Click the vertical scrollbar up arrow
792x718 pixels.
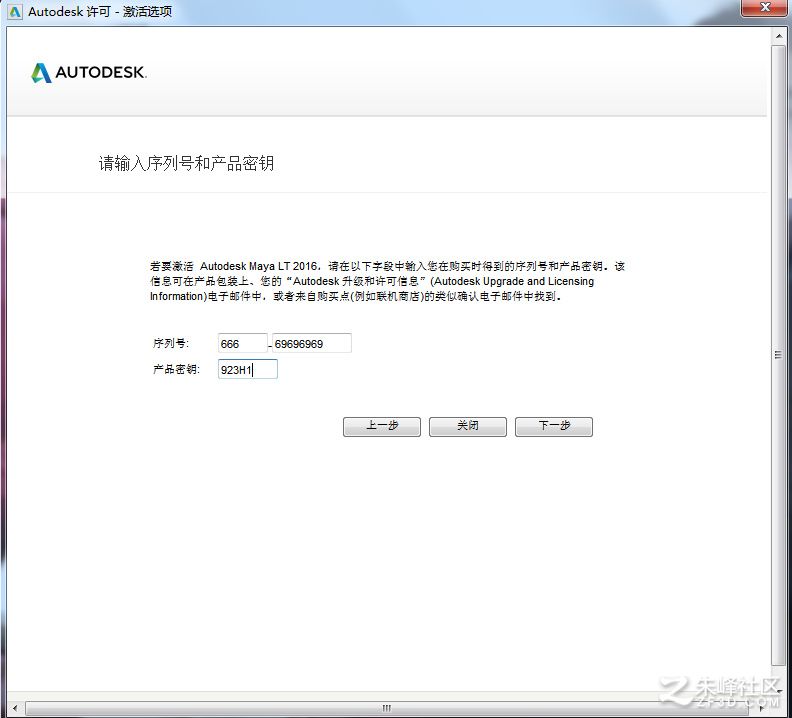point(778,36)
